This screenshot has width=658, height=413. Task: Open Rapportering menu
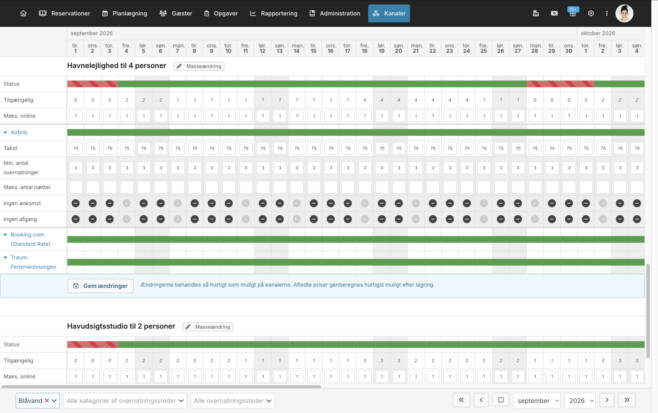tap(273, 13)
